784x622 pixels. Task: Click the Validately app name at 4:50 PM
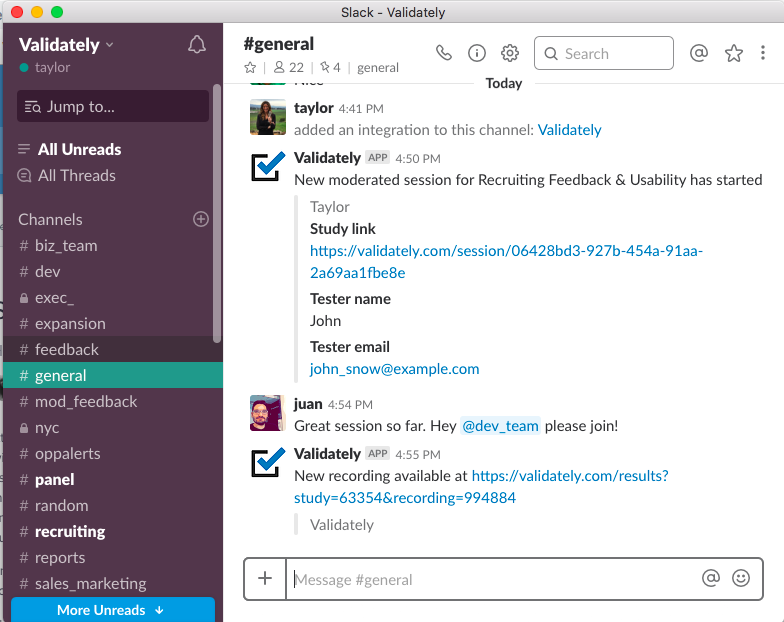pyautogui.click(x=327, y=158)
